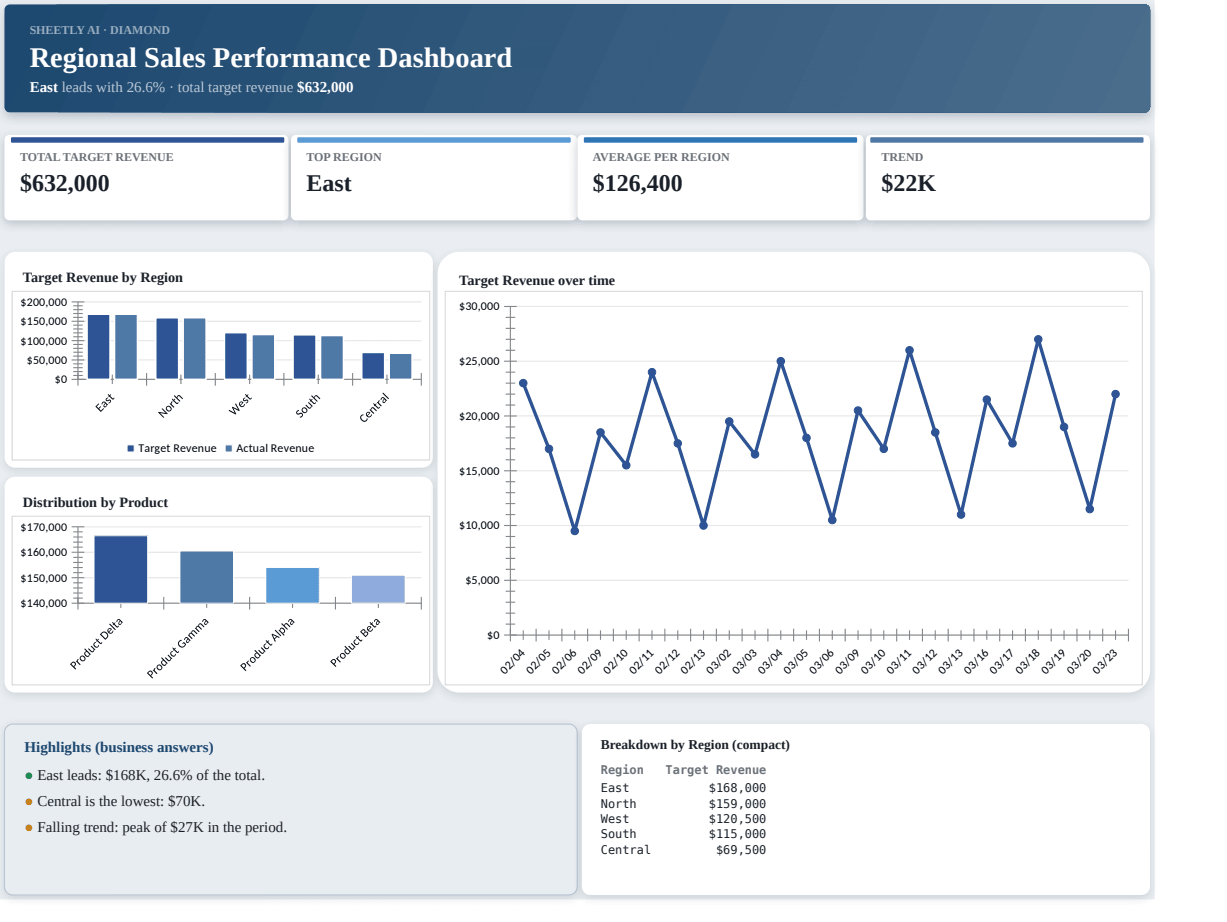Click the Breakdown by Region (compact) heading

(695, 745)
